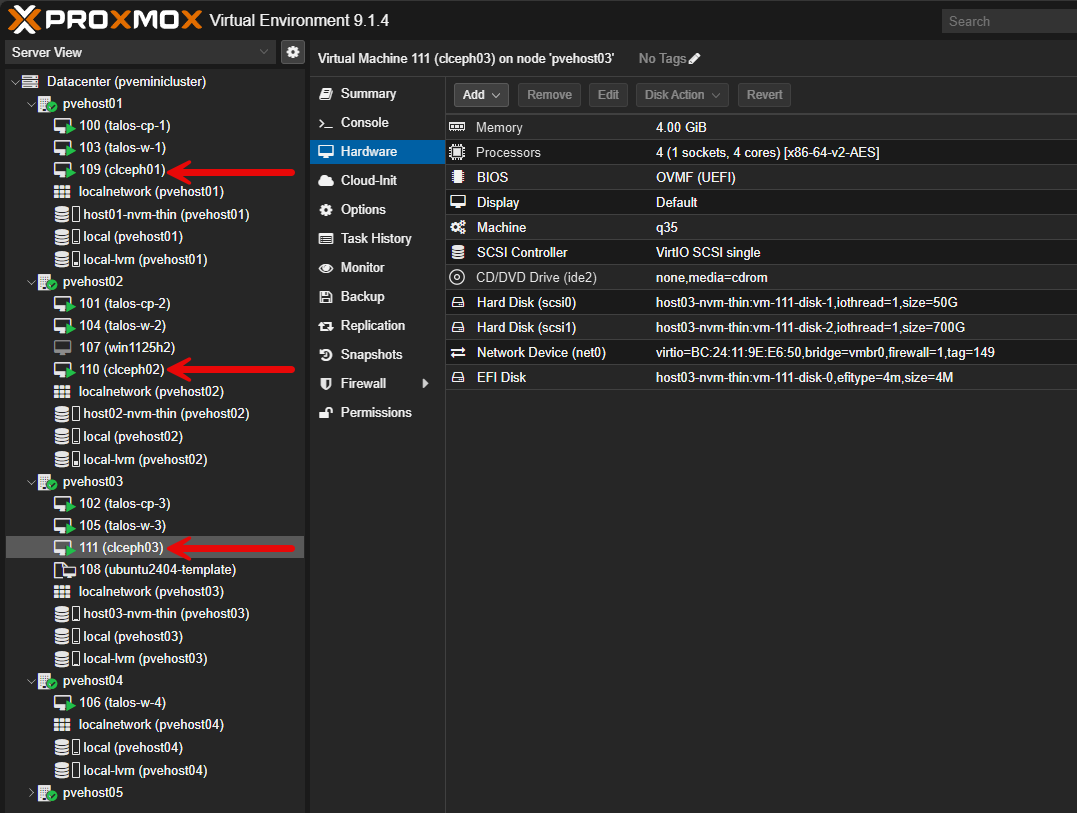Click Memory row RAM icon
Screen dimensions: 1077x813
[x=457, y=127]
